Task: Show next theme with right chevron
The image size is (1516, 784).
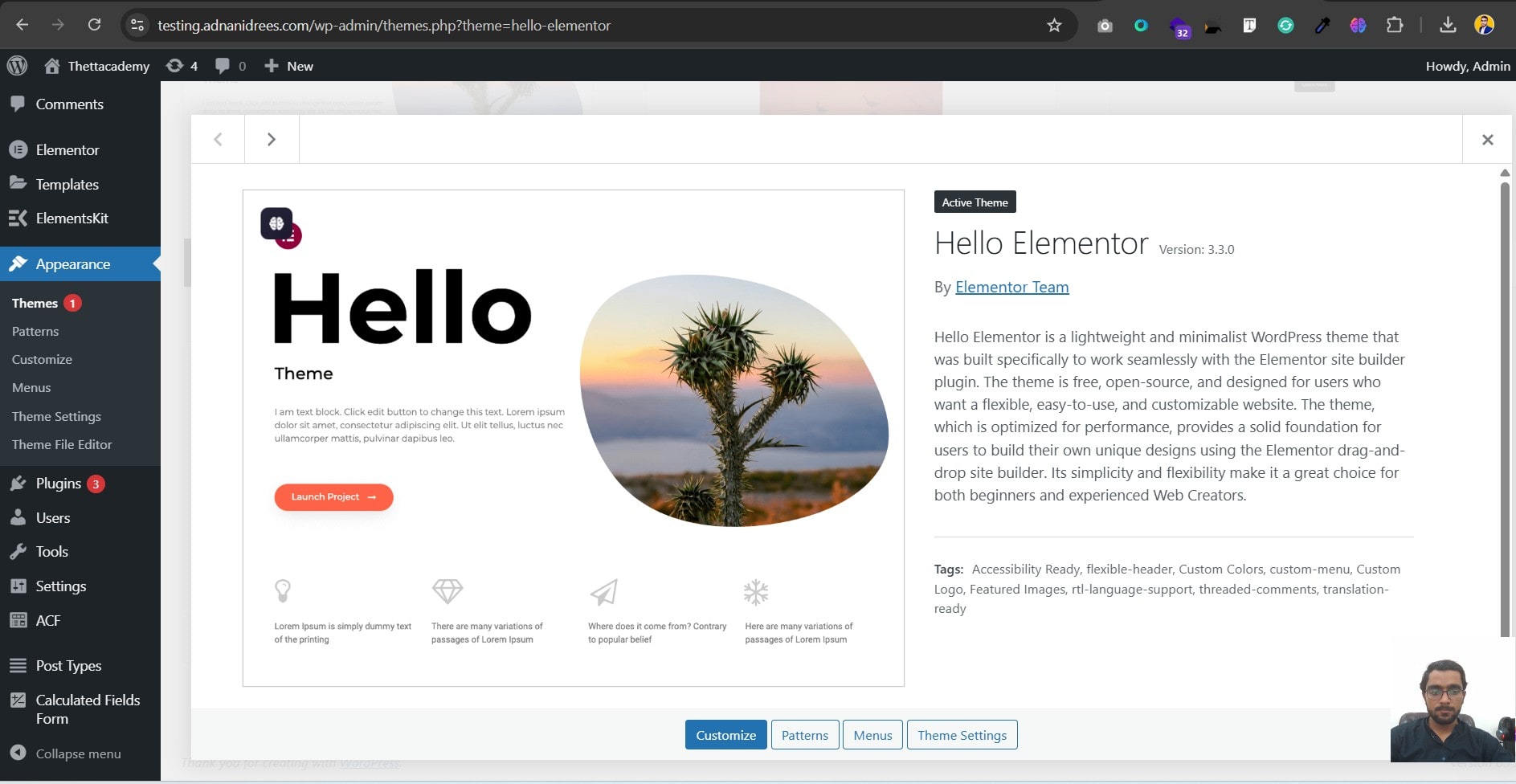Action: click(x=272, y=139)
